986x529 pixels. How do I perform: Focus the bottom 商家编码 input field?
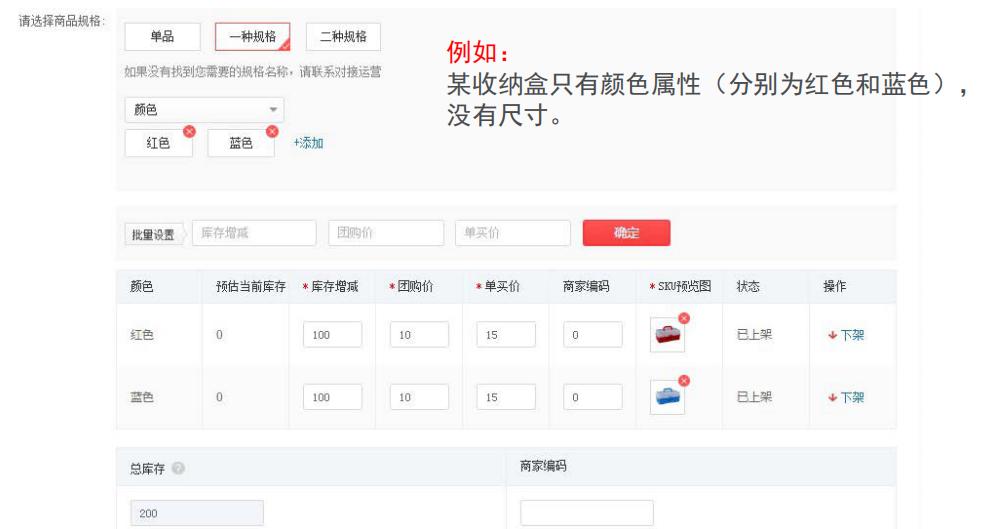click(587, 513)
